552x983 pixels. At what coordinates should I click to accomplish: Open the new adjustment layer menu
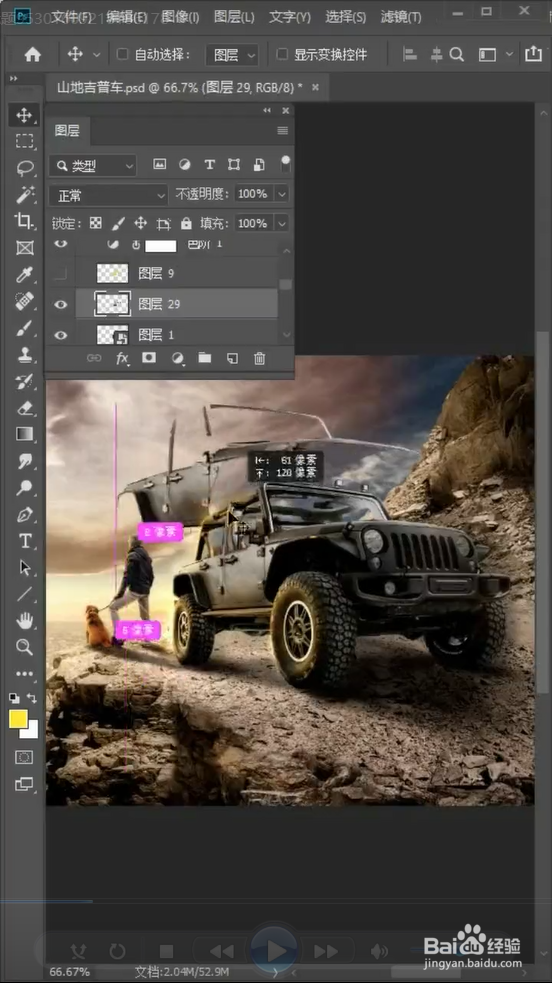[x=178, y=358]
